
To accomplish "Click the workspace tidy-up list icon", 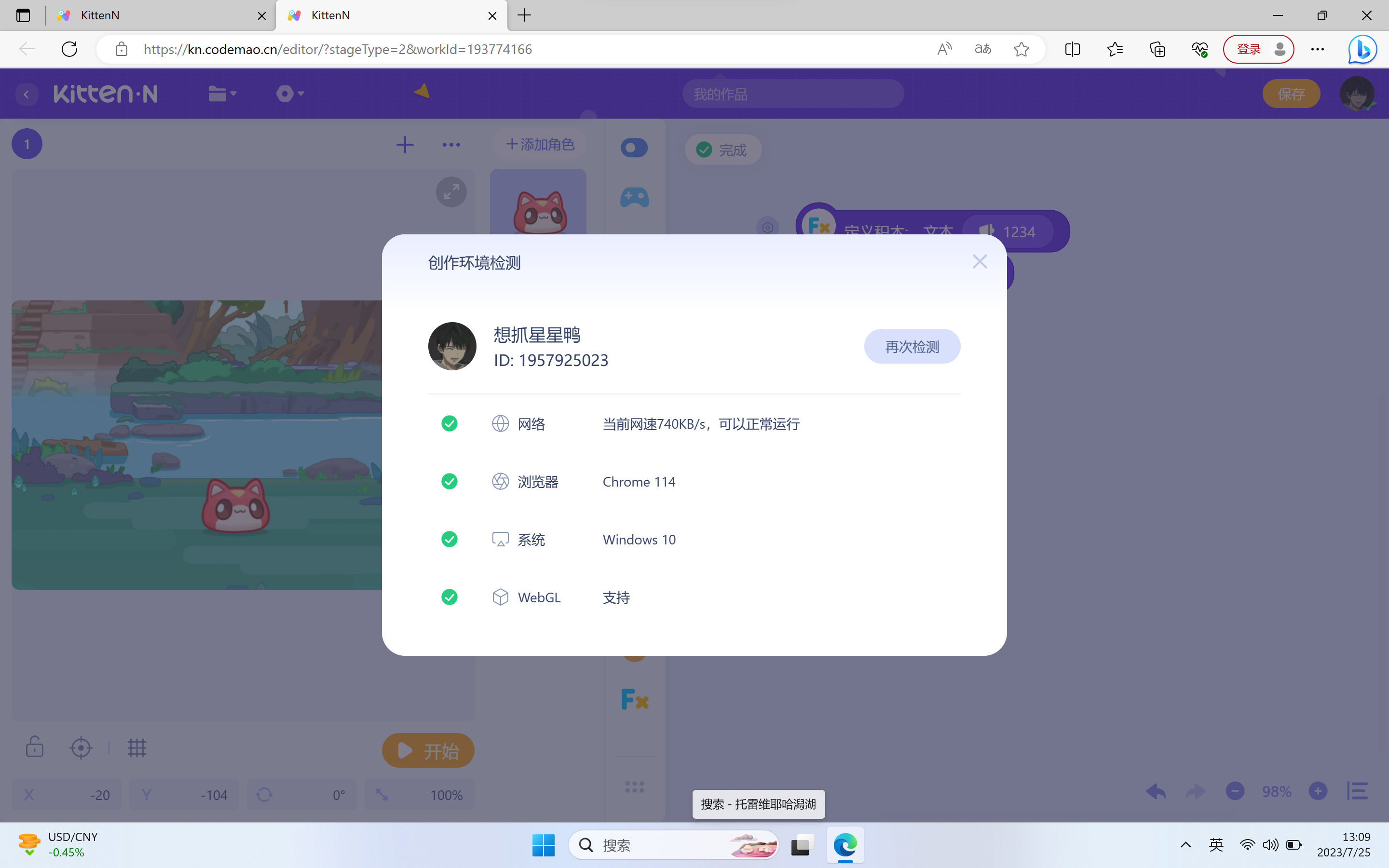I will (x=1358, y=791).
